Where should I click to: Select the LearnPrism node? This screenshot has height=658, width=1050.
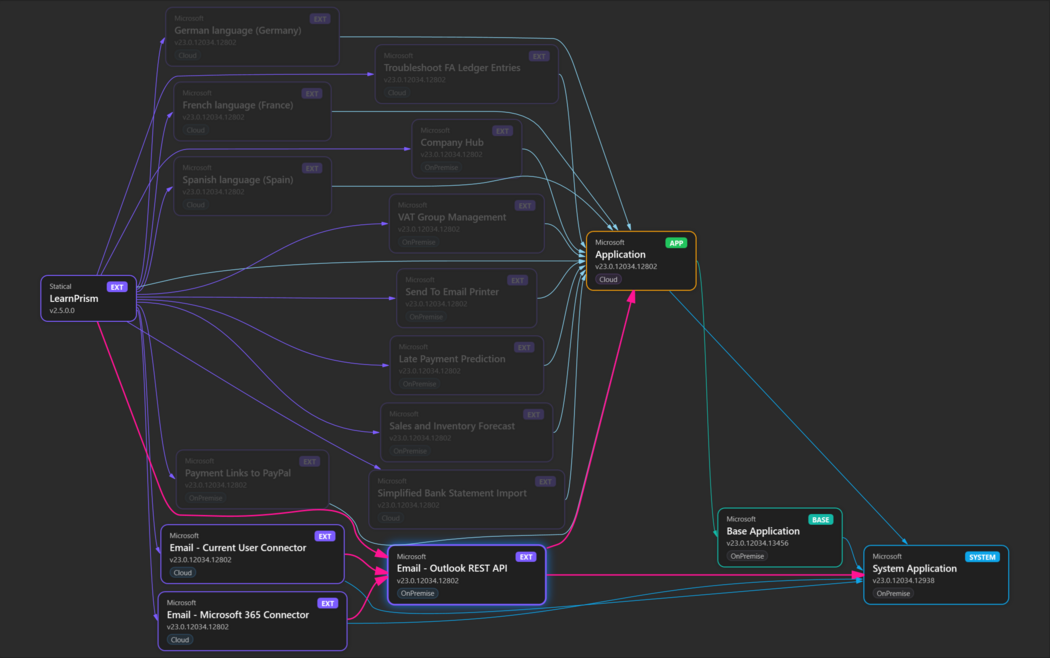coord(89,299)
